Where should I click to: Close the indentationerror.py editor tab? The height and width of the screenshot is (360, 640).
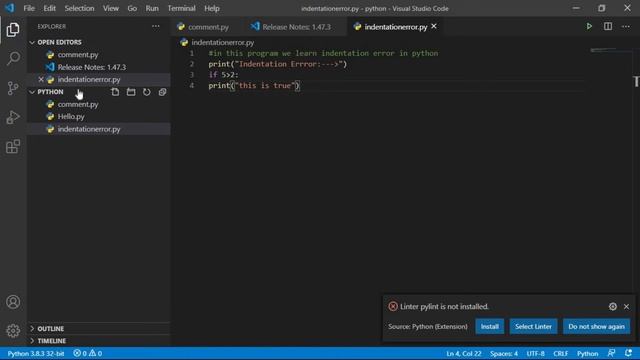point(434,26)
